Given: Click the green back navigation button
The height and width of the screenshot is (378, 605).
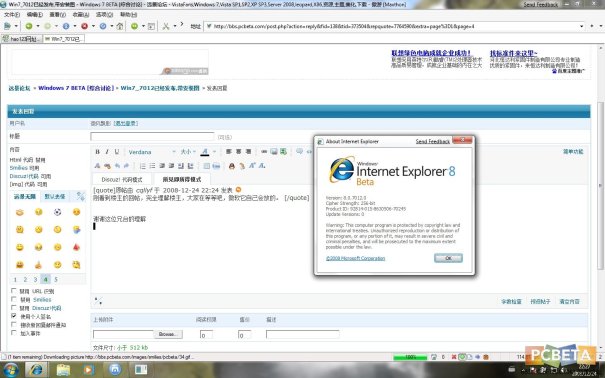Looking at the screenshot, I should click(x=29, y=26).
